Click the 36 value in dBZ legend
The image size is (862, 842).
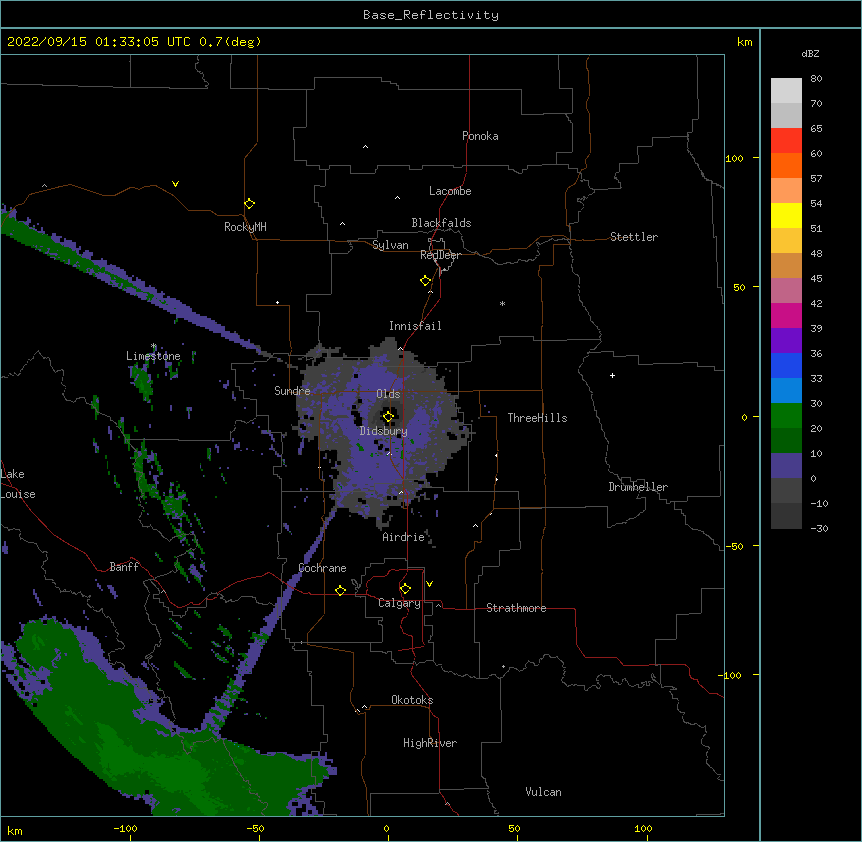816,353
